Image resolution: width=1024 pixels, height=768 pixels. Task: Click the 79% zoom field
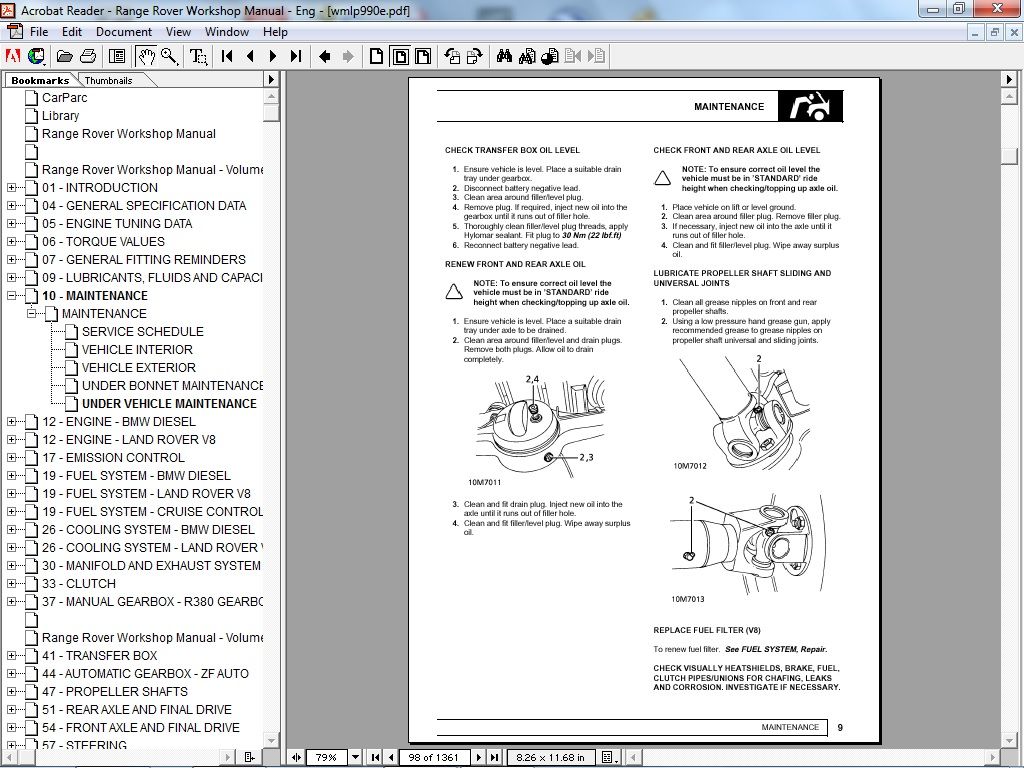click(327, 757)
